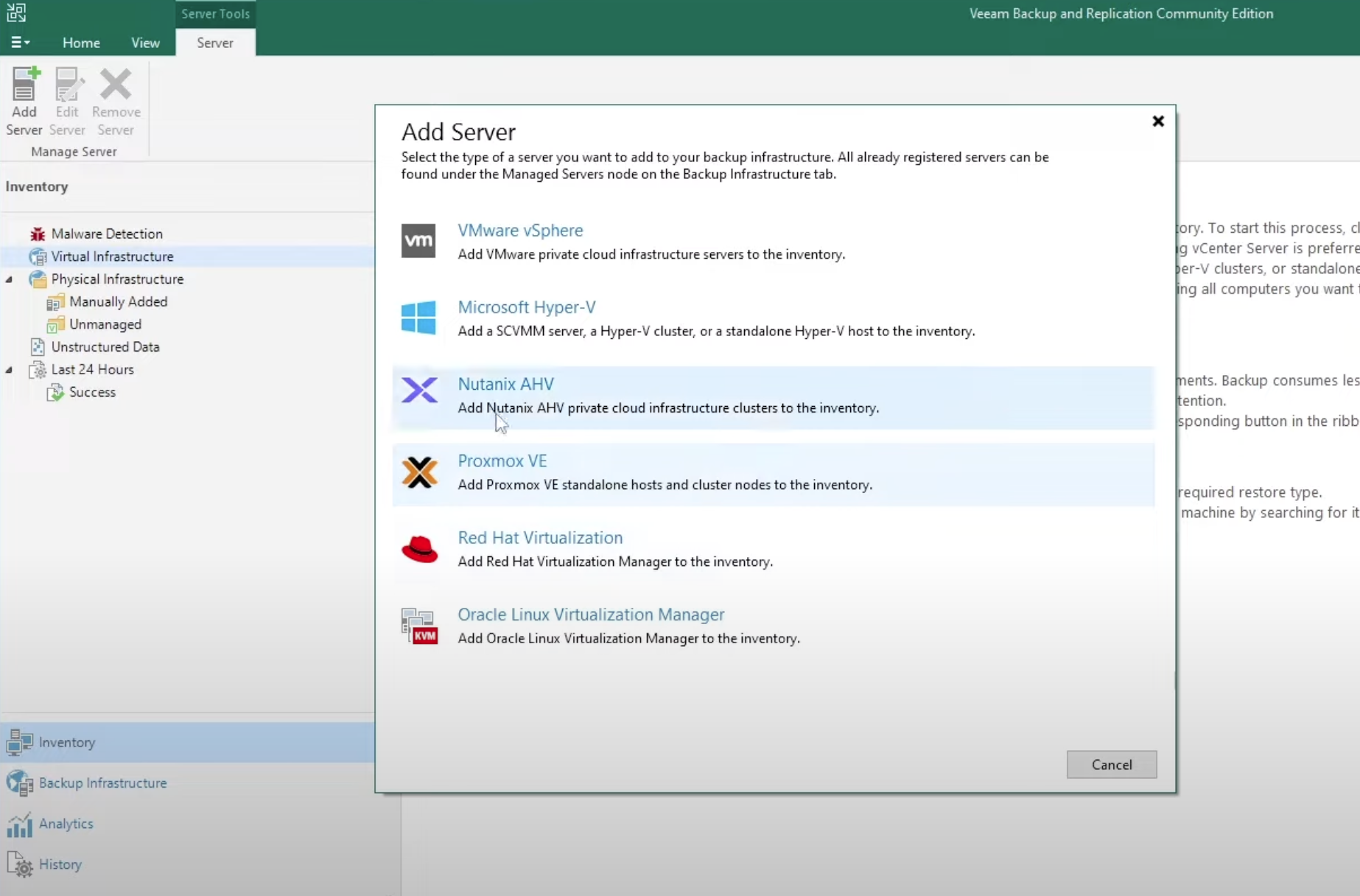
Task: Collapse the Last 24 Hours tree node
Action: 10,370
